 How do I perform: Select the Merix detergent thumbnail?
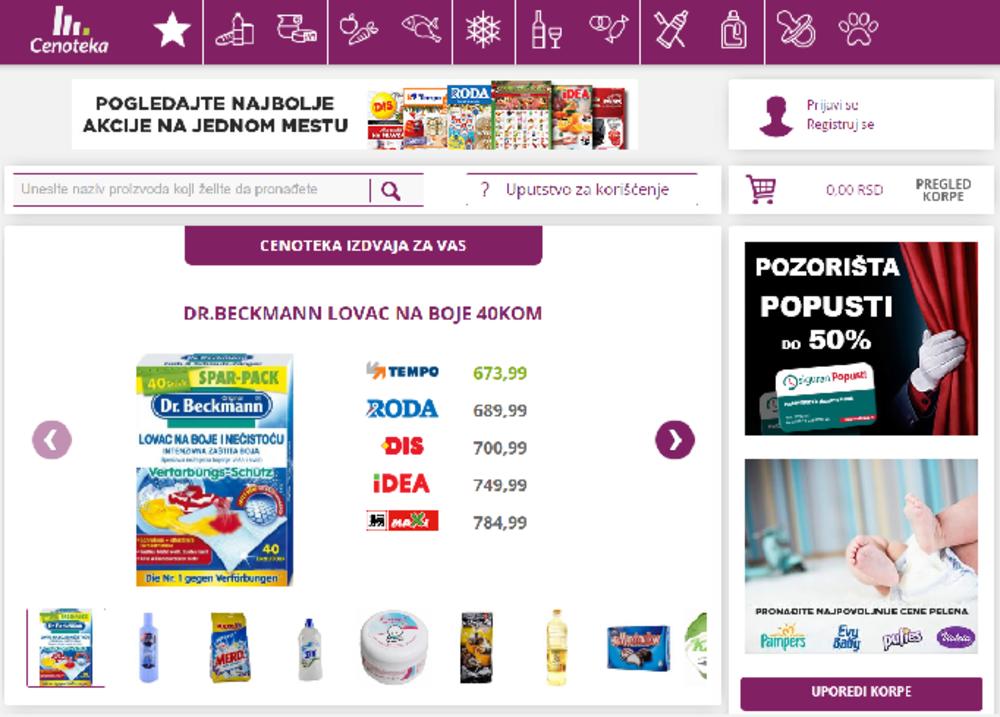click(229, 647)
